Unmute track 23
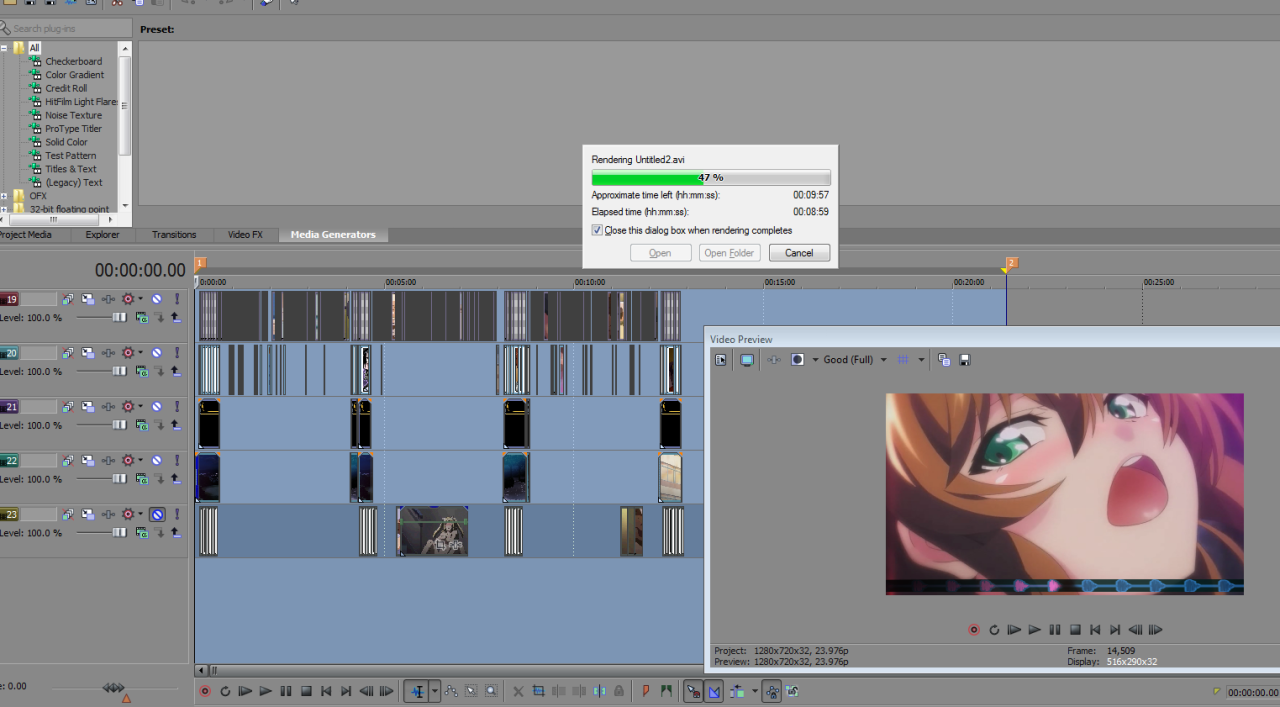The height and width of the screenshot is (707, 1280). click(157, 515)
